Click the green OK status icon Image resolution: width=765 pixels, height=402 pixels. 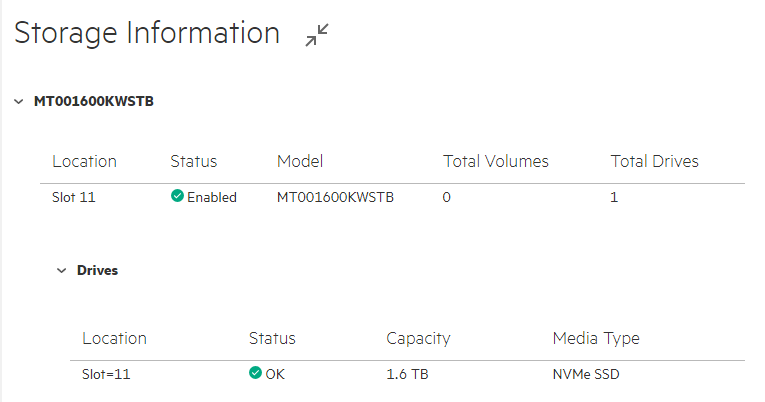(x=255, y=374)
